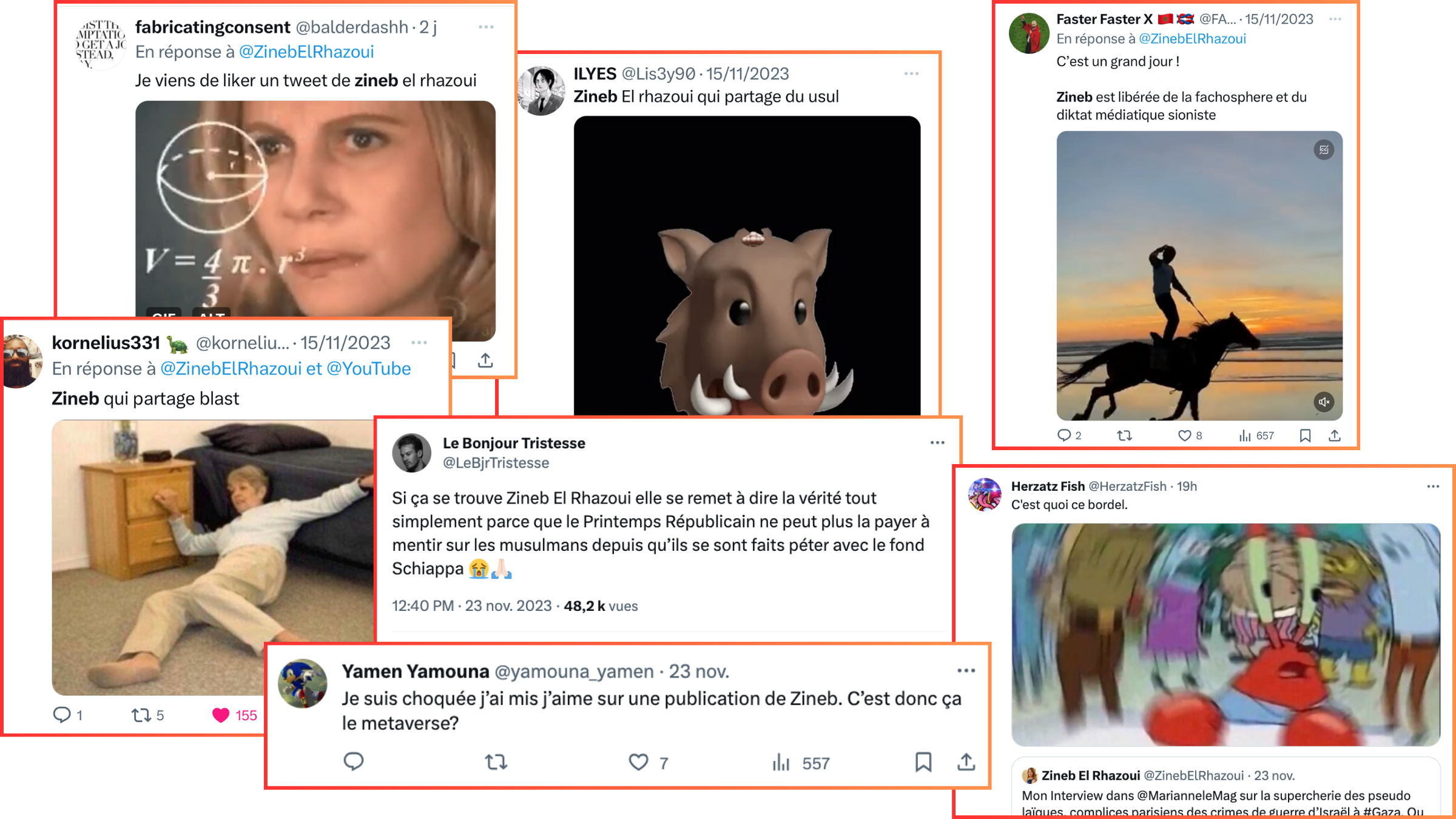This screenshot has height=819, width=1456.
Task: Reply to Yamen Yamouna's tweet
Action: click(x=353, y=761)
